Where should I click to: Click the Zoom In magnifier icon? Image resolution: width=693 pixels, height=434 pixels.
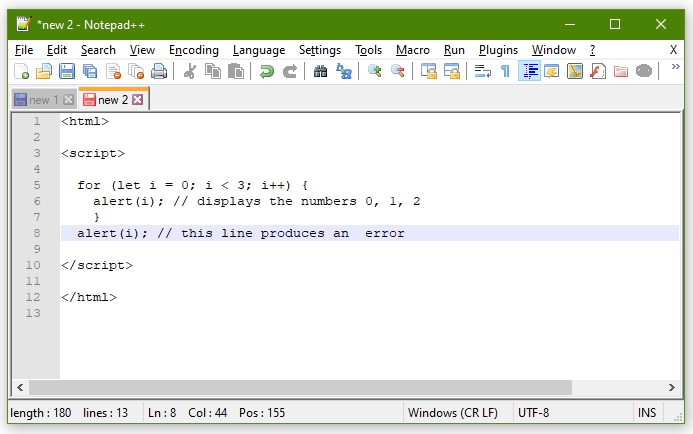[x=375, y=72]
